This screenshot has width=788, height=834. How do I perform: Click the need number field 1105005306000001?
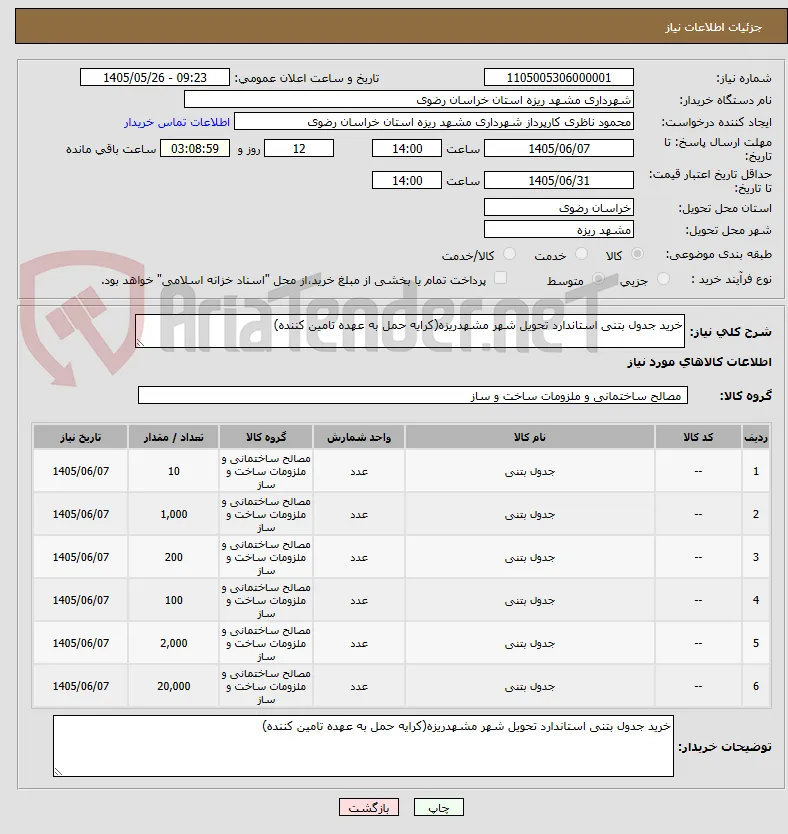559,78
